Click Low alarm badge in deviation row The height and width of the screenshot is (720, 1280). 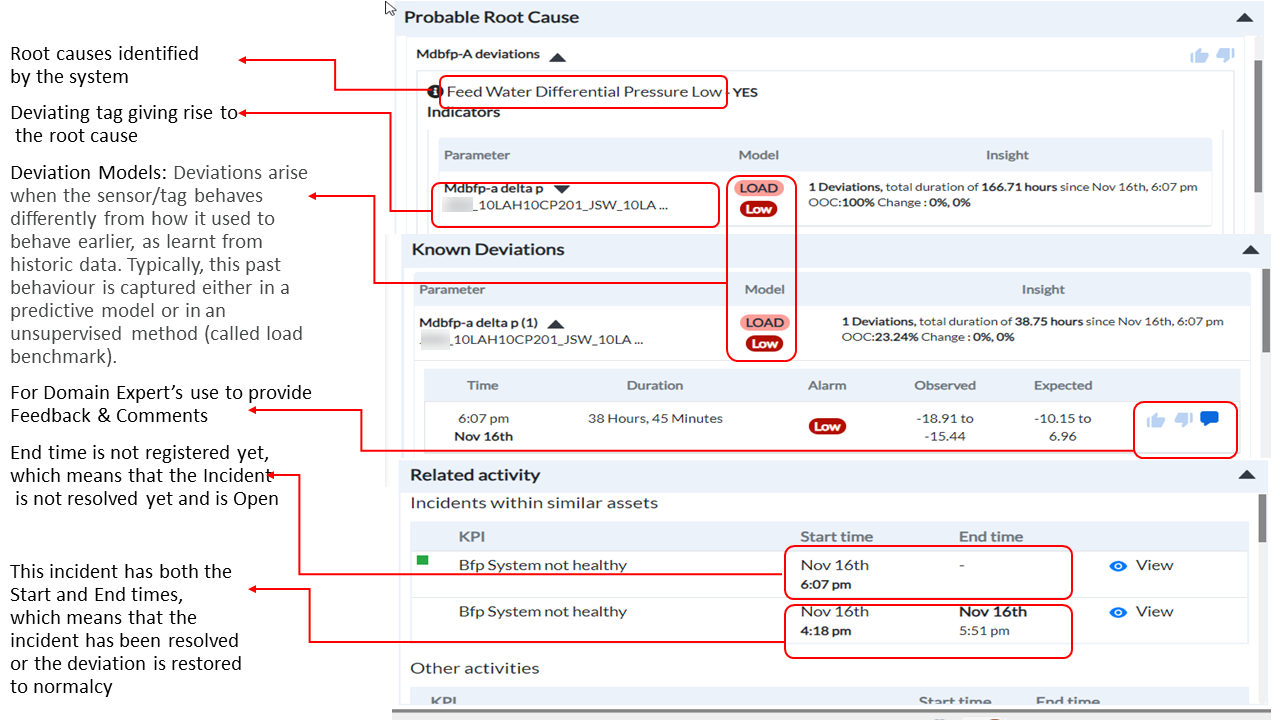click(x=827, y=426)
